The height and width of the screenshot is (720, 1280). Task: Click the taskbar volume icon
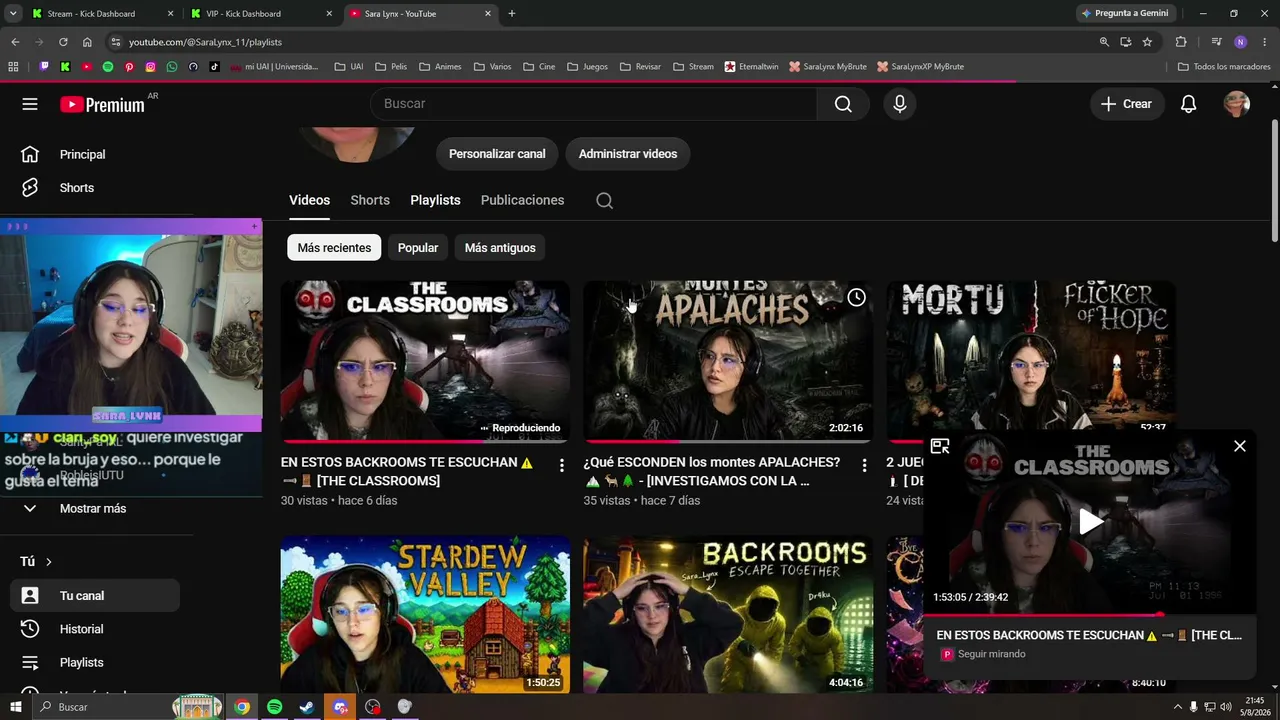pyautogui.click(x=1226, y=707)
